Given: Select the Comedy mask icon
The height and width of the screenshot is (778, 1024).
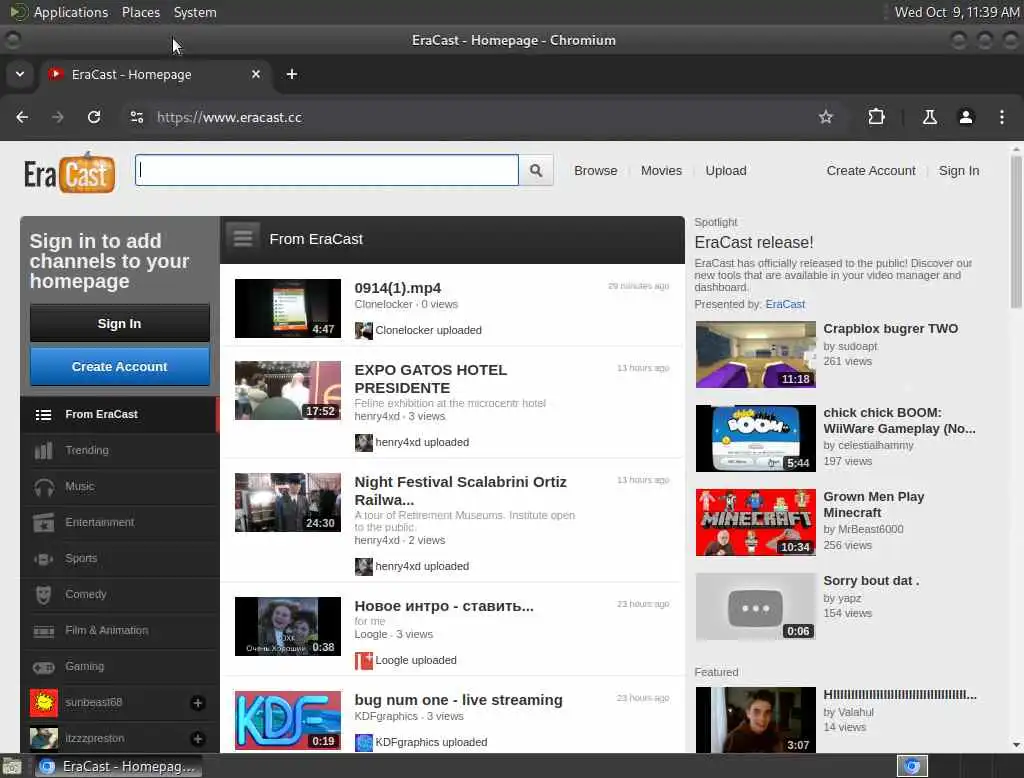Looking at the screenshot, I should click(44, 594).
